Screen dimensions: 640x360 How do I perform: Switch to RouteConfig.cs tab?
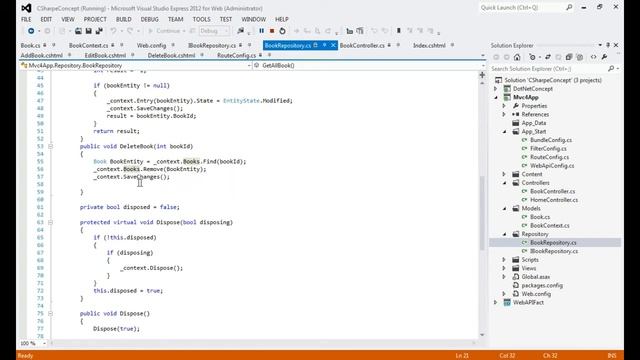236,55
